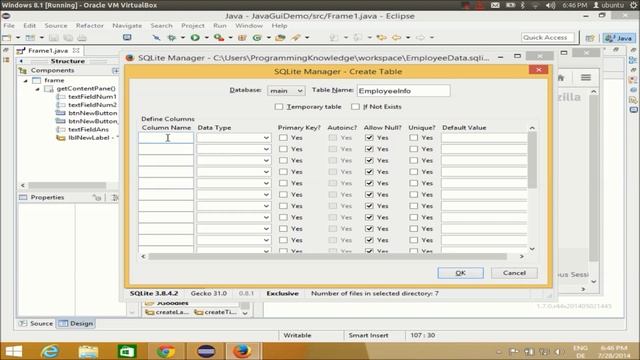Click the Structure panel horizontal scrollbar
Viewport: 640px width, 360px height.
pos(67,185)
